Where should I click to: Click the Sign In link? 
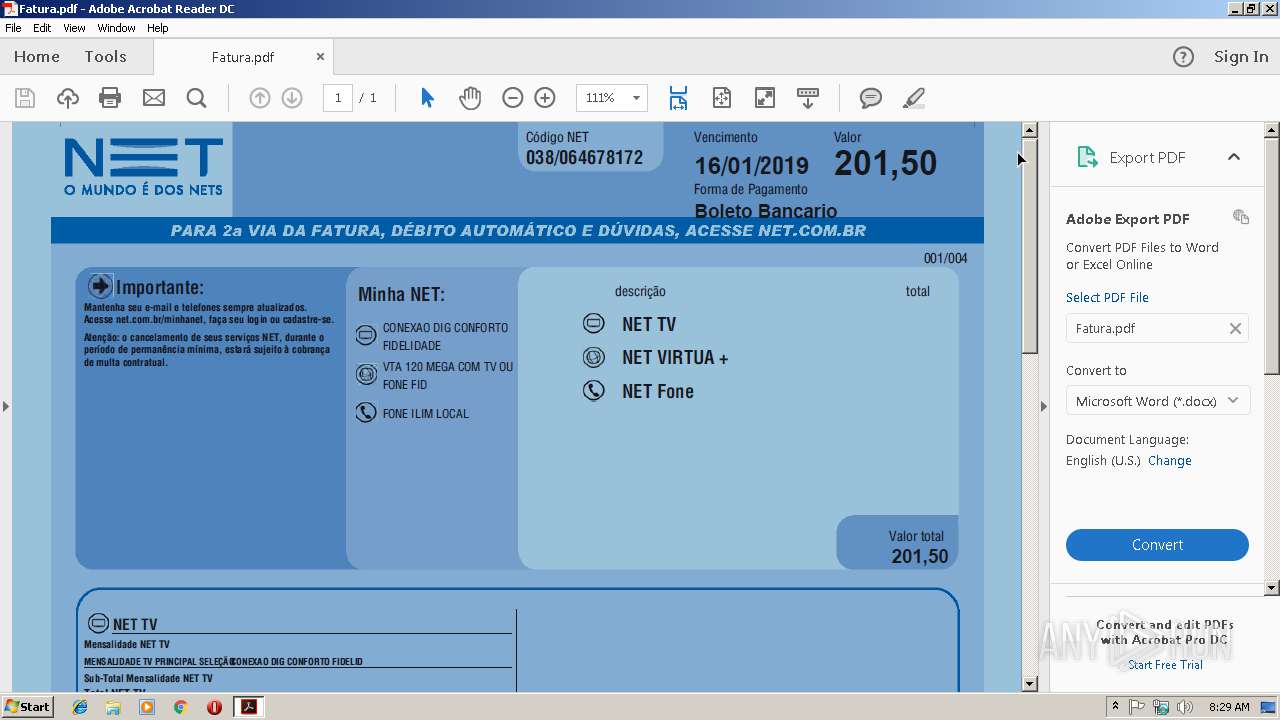1241,57
